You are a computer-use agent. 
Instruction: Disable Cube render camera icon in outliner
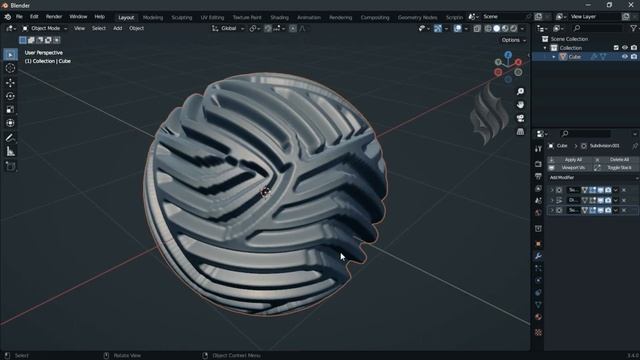tap(633, 57)
